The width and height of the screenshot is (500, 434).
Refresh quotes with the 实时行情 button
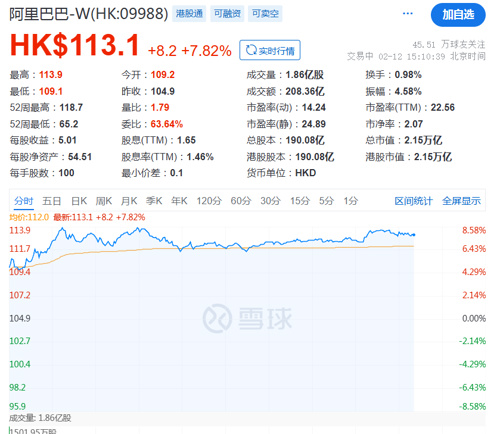[270, 50]
